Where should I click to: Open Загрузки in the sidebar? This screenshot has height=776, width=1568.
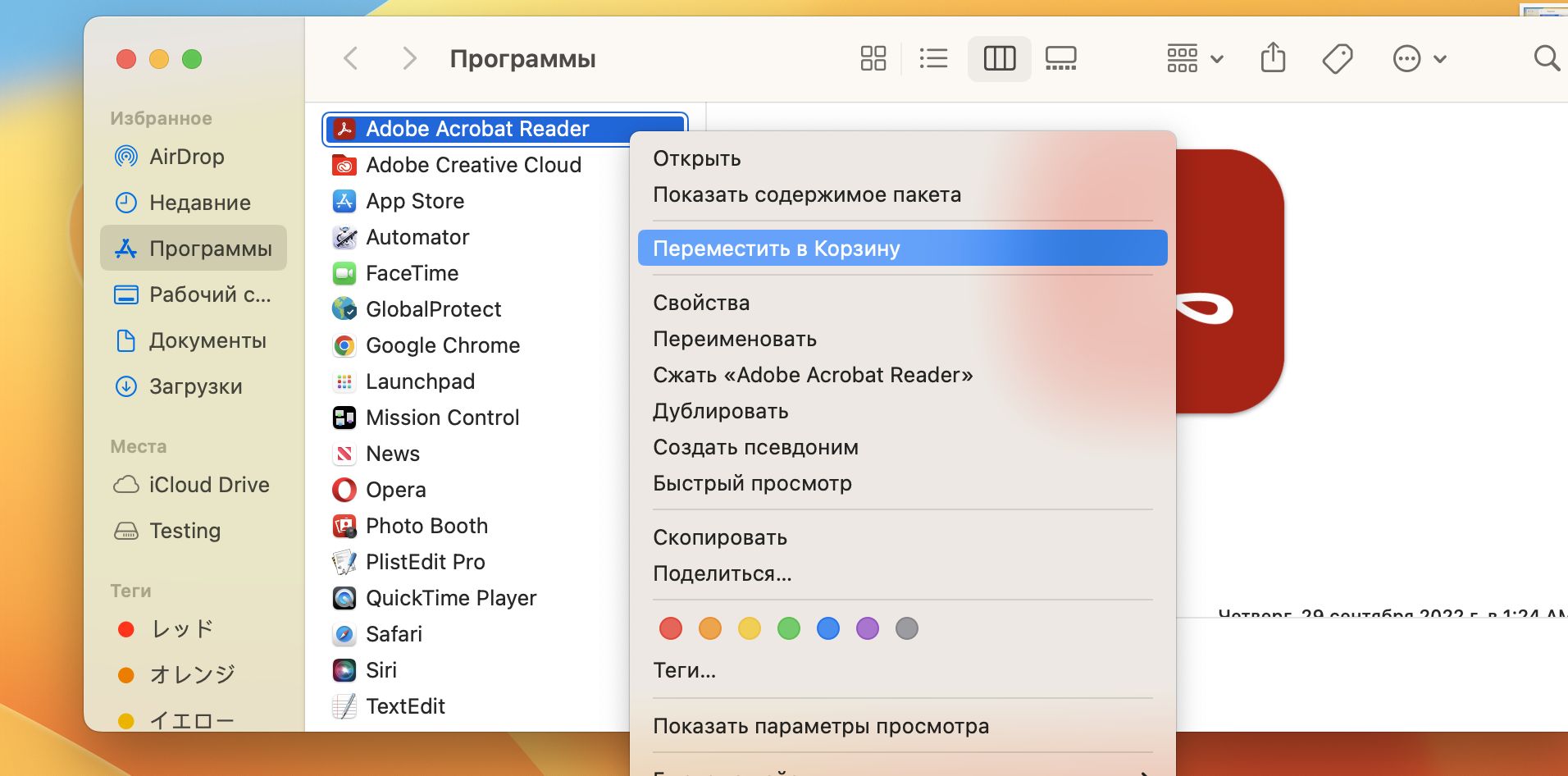tap(194, 386)
